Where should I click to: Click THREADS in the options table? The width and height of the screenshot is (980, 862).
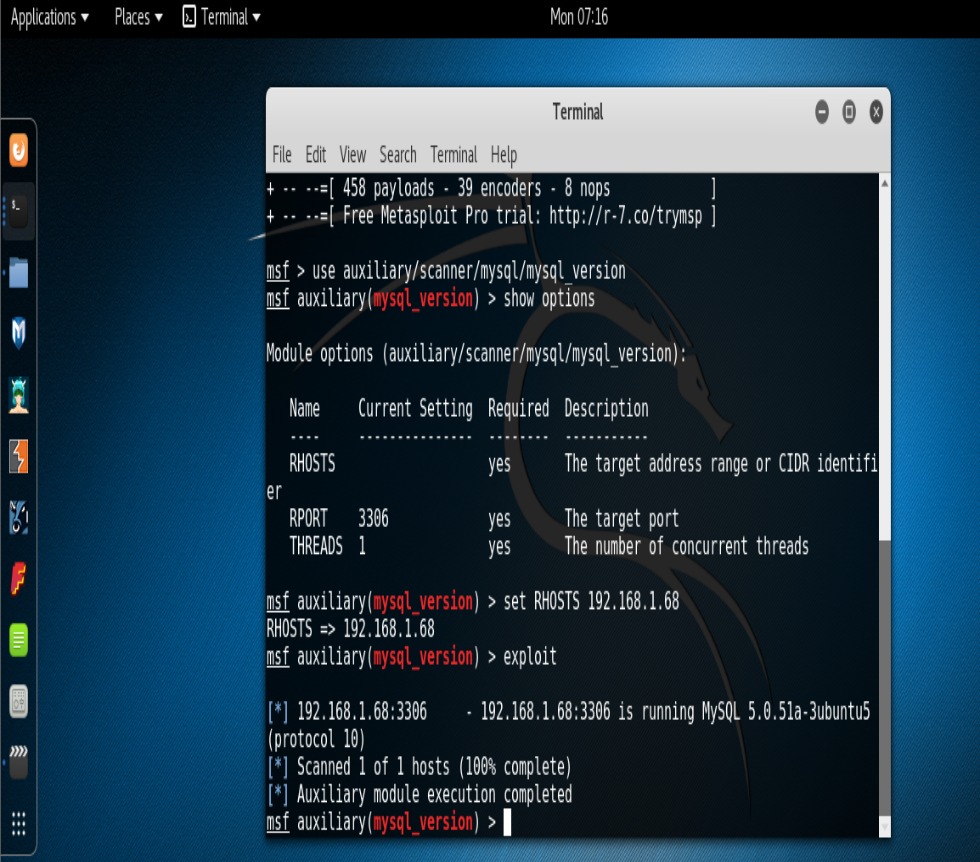(316, 546)
